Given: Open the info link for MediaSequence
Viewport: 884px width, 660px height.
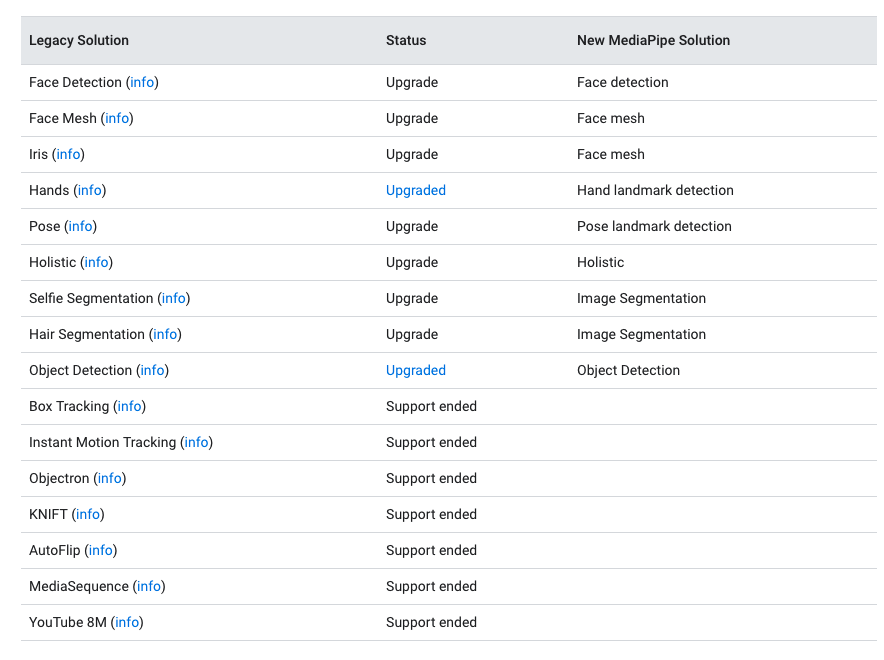Looking at the screenshot, I should pos(148,586).
